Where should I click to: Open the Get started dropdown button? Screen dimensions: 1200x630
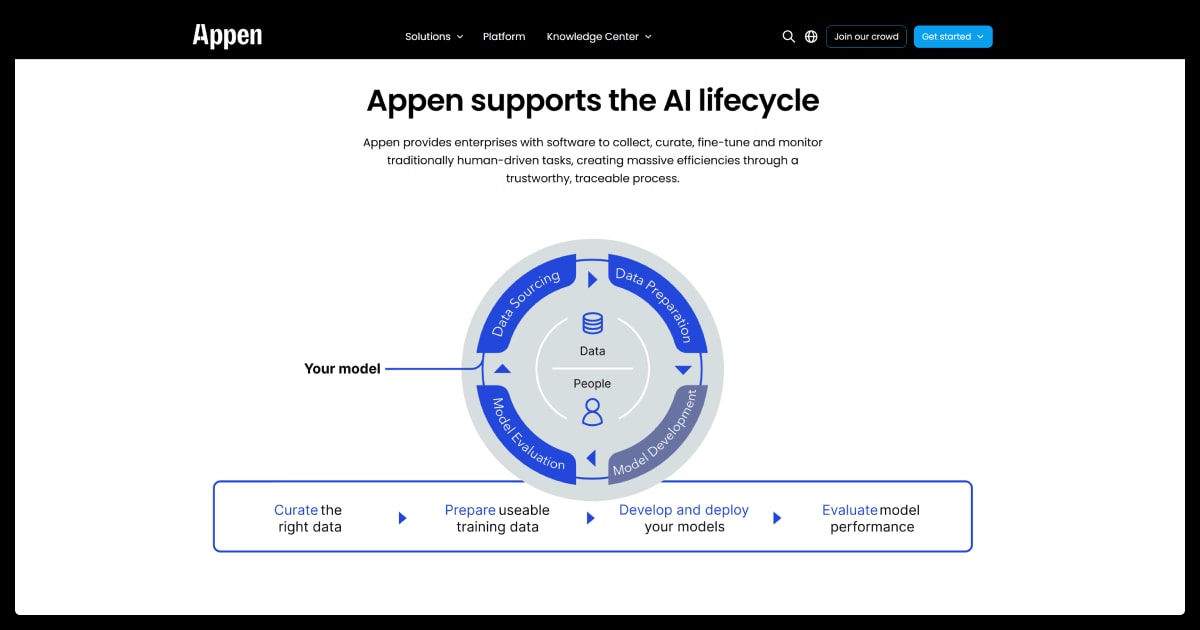click(x=952, y=37)
